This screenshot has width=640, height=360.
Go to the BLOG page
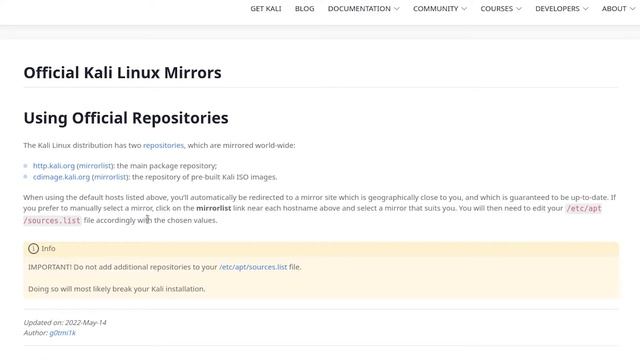(x=304, y=9)
